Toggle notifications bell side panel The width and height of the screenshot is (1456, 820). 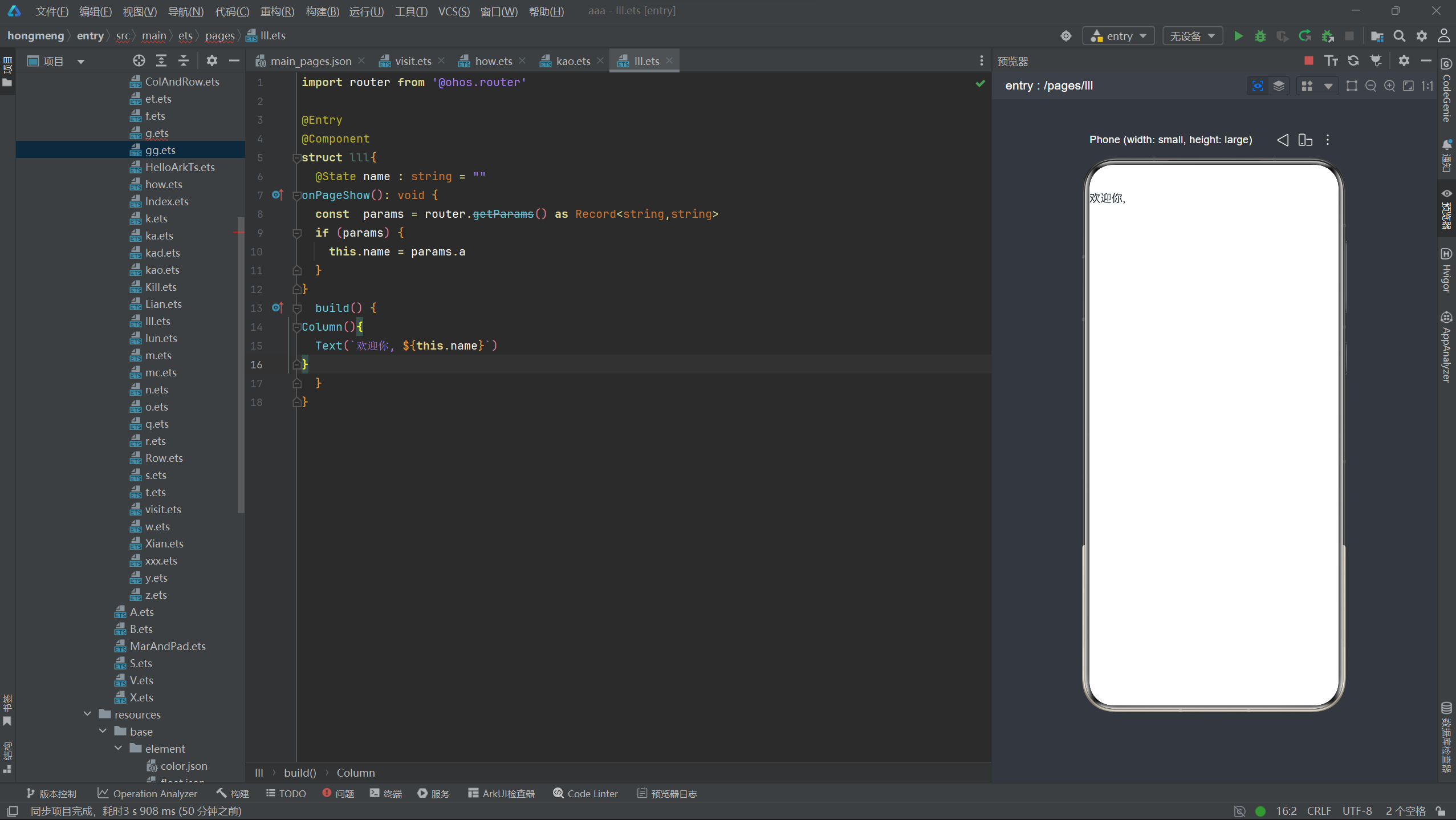click(1447, 156)
